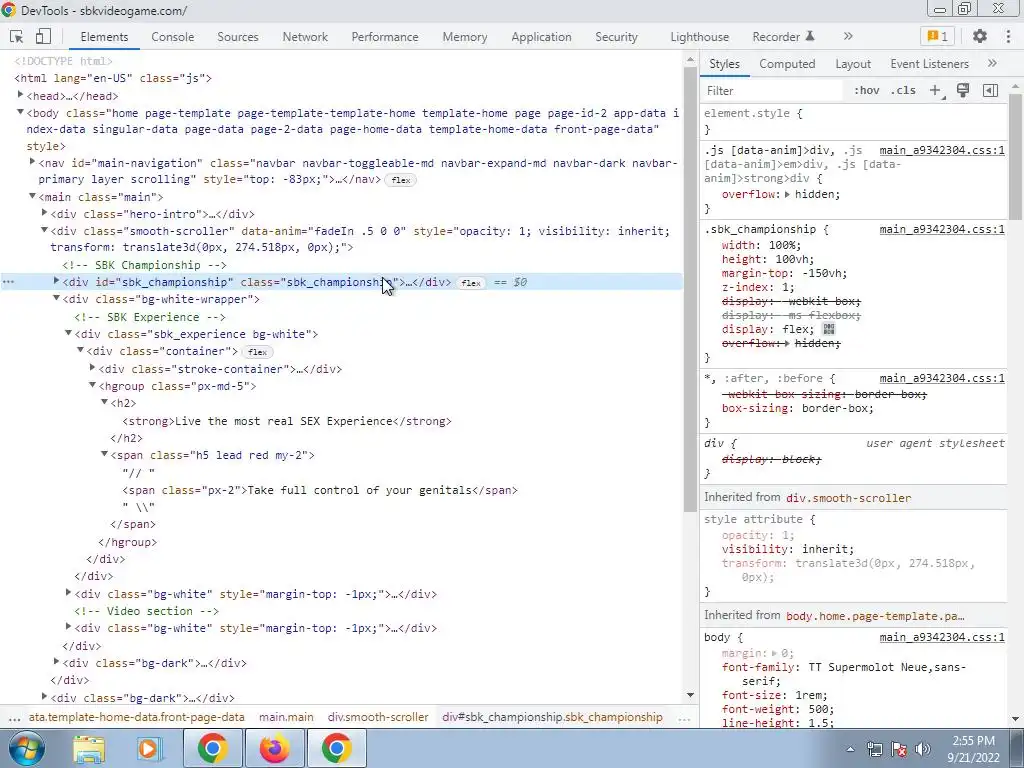
Task: Open the Memory tab
Action: pyautogui.click(x=464, y=37)
